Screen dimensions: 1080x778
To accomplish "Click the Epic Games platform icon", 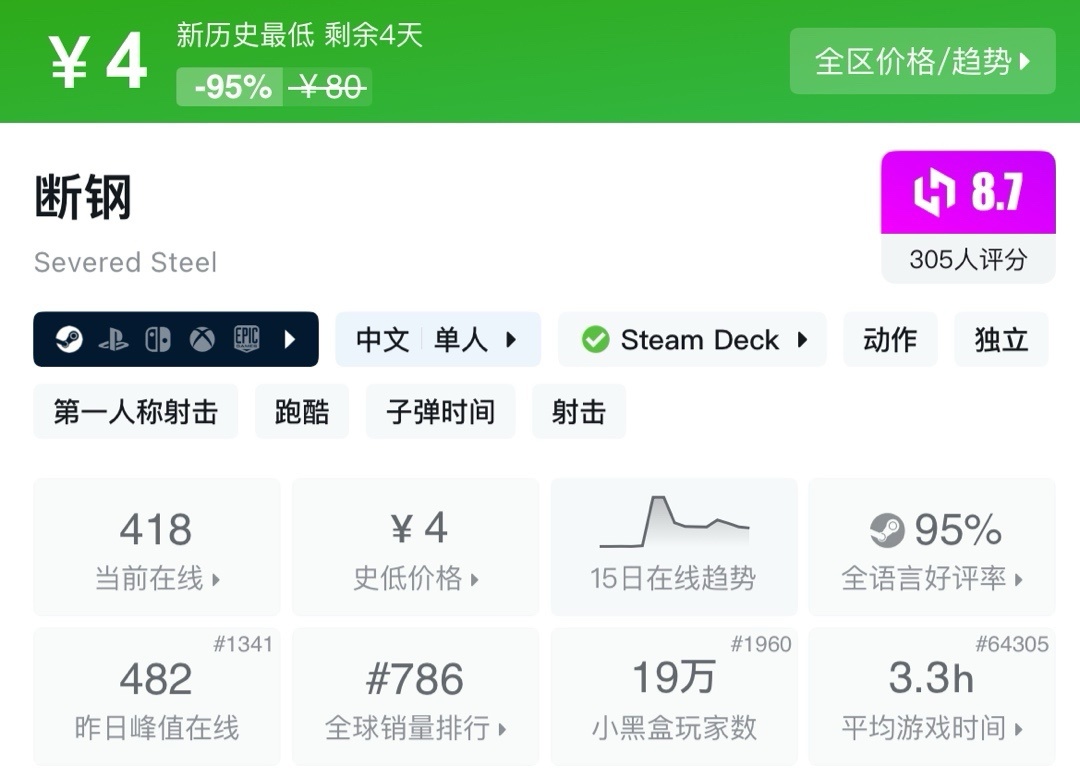I will point(246,340).
